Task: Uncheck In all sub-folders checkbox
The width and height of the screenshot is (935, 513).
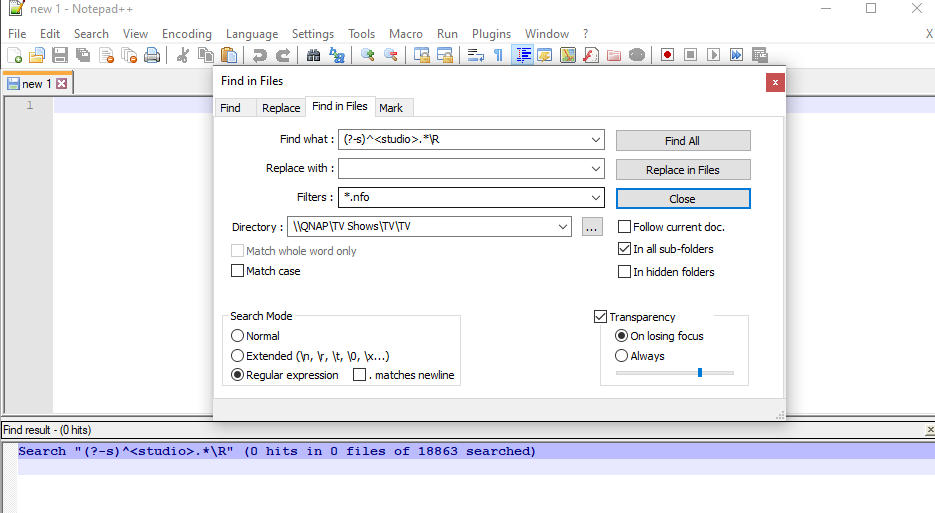Action: coord(624,249)
